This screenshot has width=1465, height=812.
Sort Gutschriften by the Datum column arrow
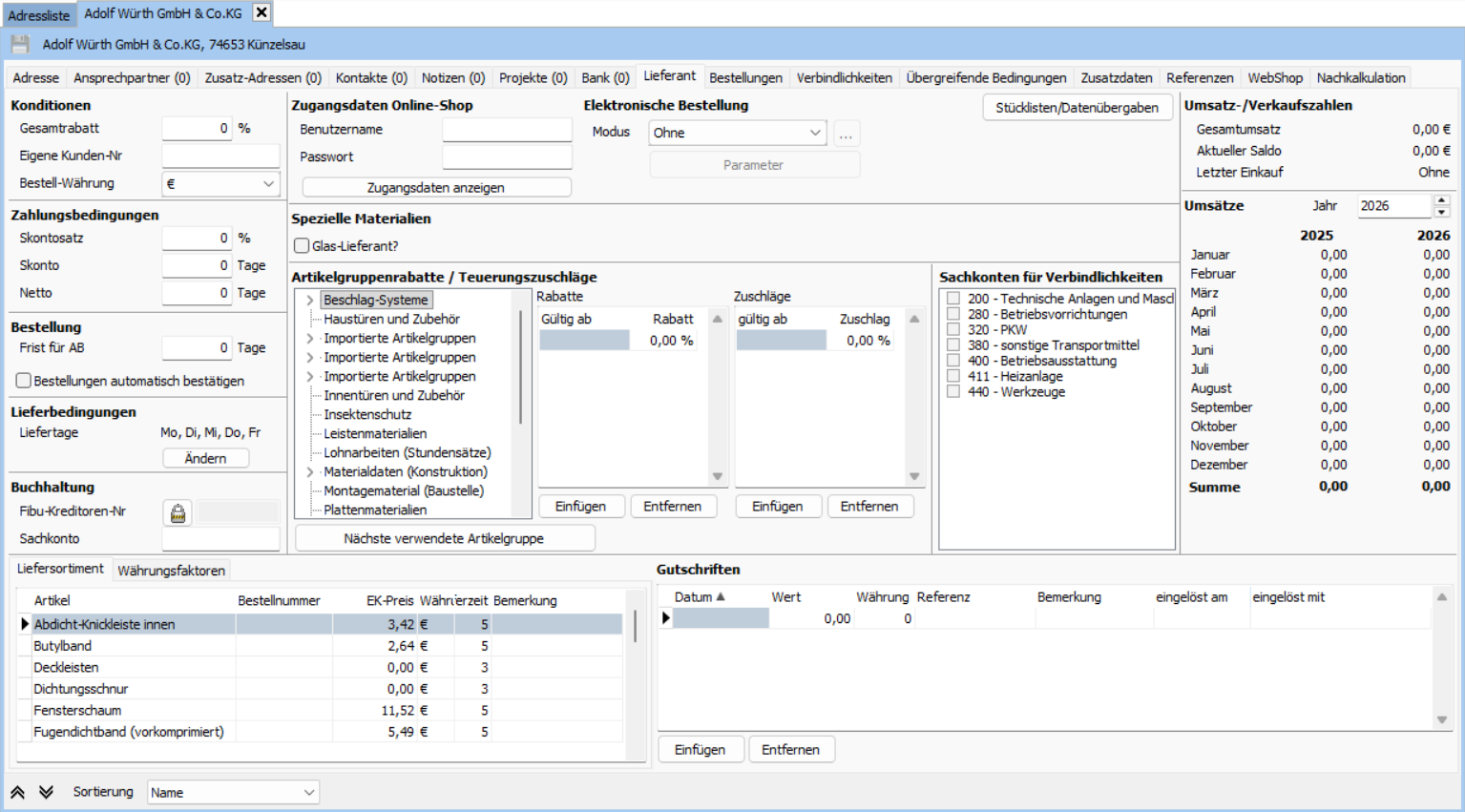pos(721,597)
